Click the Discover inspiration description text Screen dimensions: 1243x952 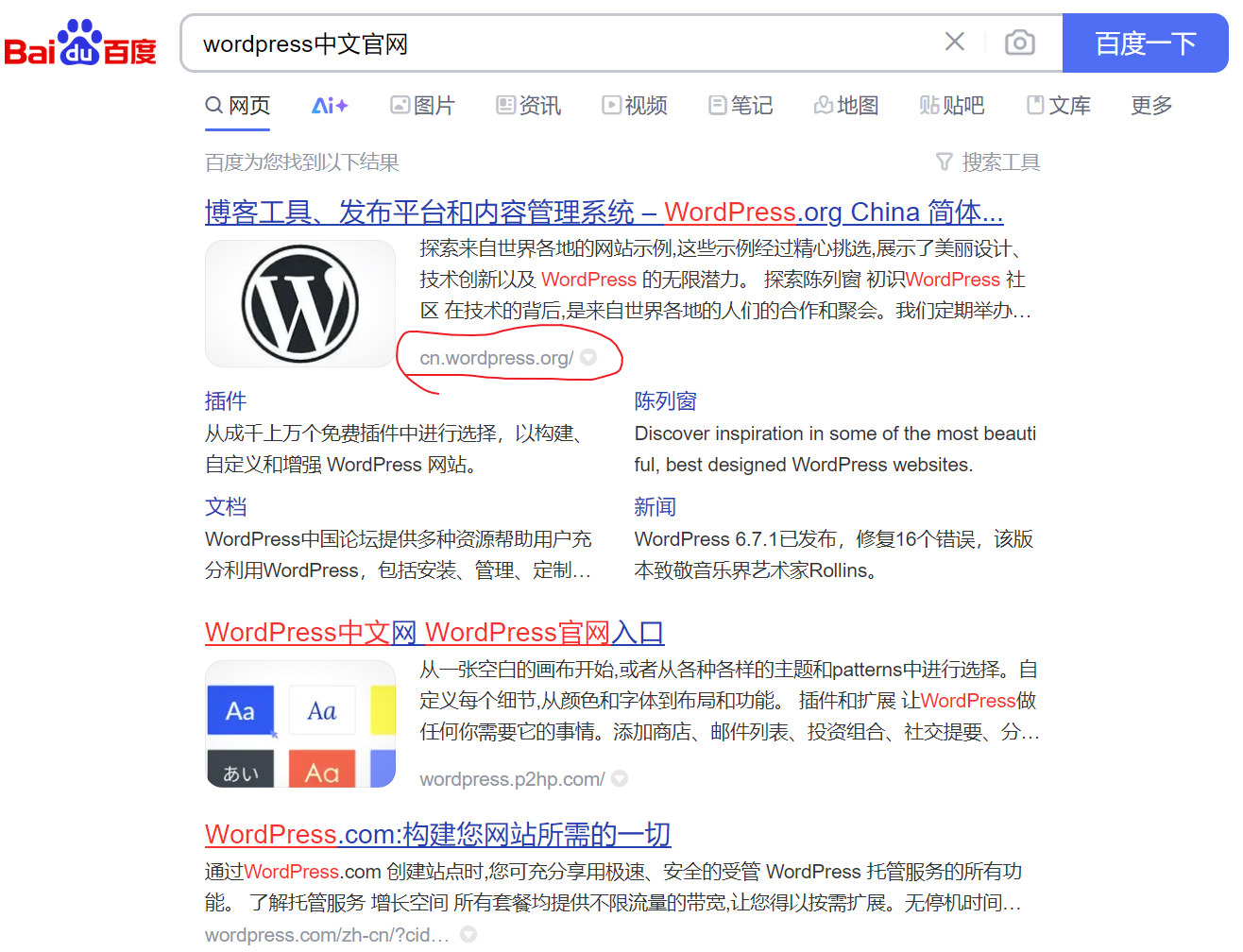[x=835, y=449]
